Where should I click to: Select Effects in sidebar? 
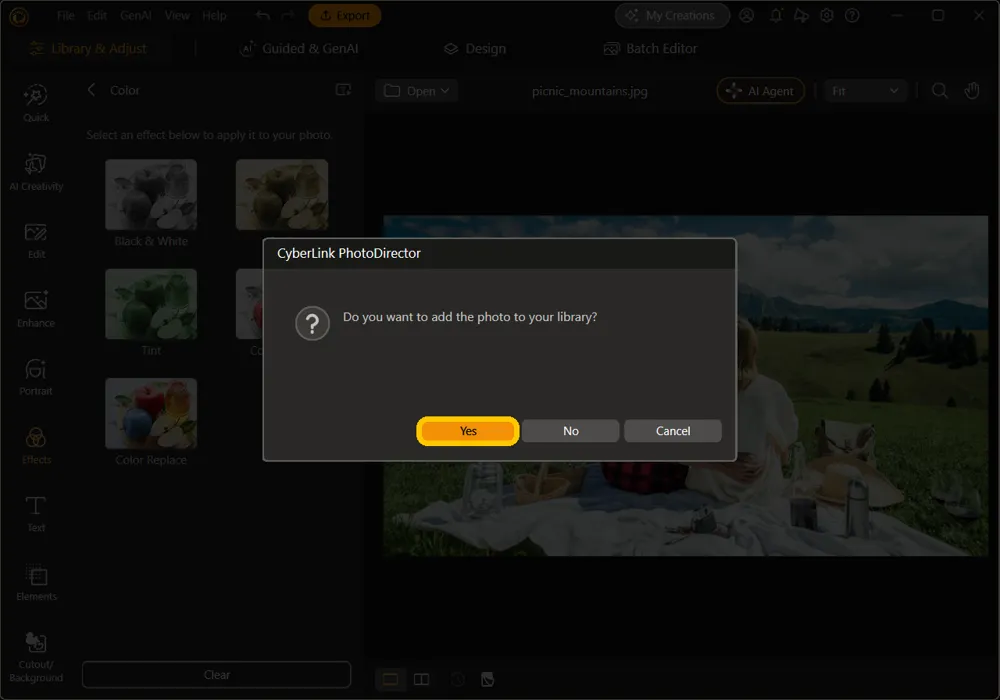tap(36, 446)
